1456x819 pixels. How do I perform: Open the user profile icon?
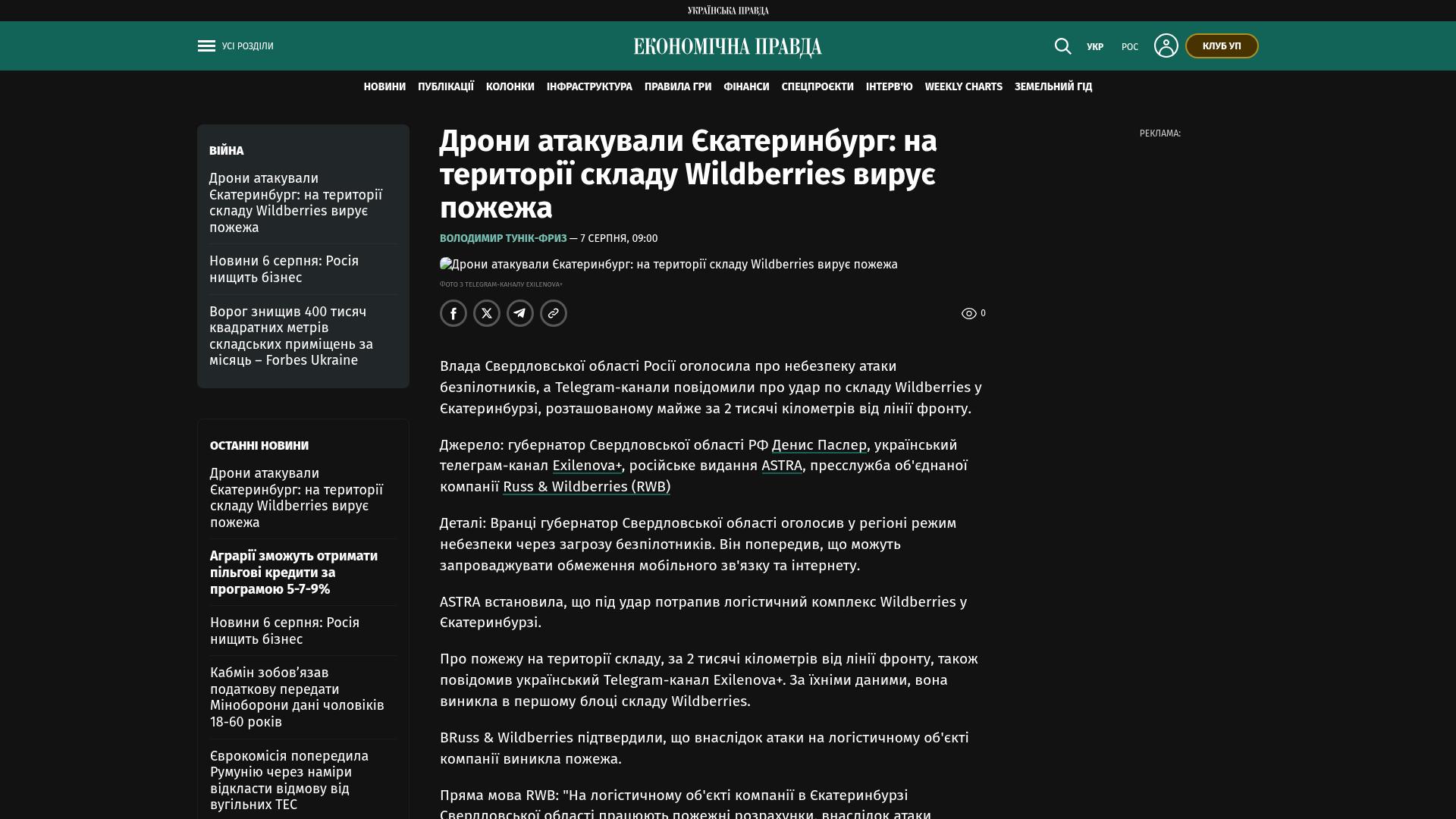[1166, 45]
